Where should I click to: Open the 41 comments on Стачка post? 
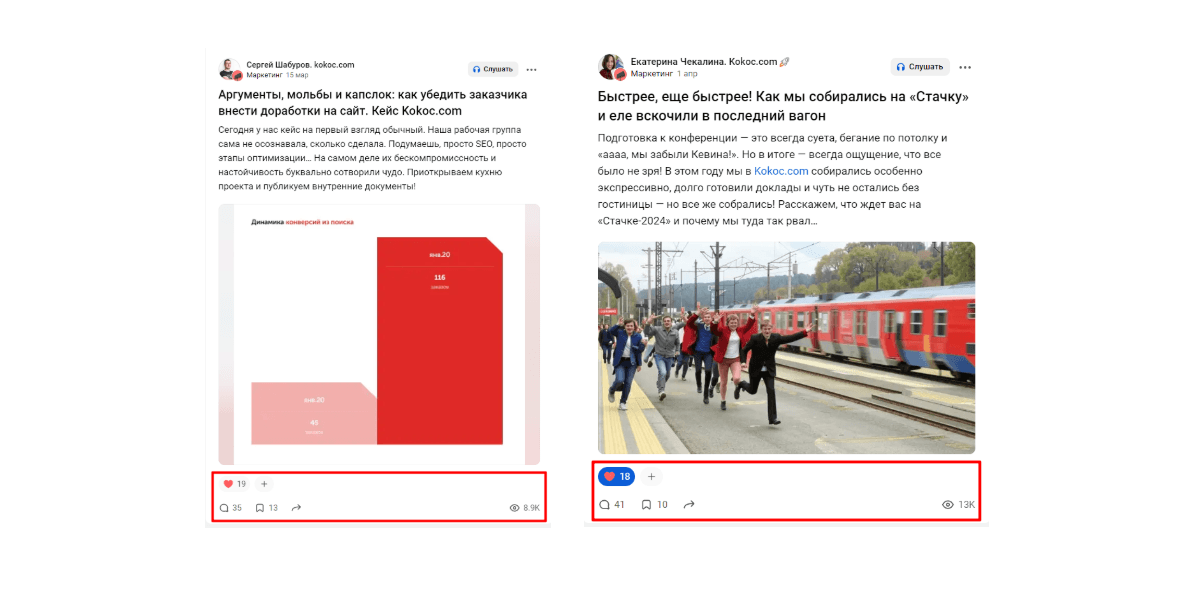click(x=612, y=505)
